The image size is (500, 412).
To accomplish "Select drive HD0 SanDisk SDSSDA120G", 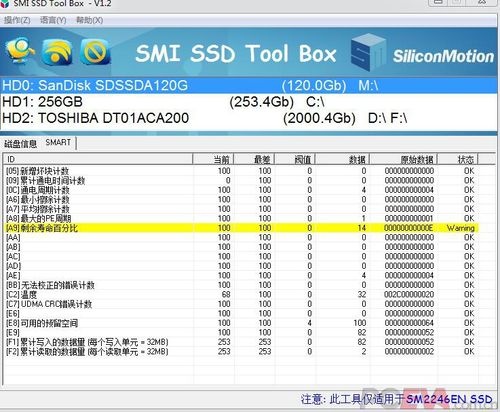I will [x=249, y=86].
